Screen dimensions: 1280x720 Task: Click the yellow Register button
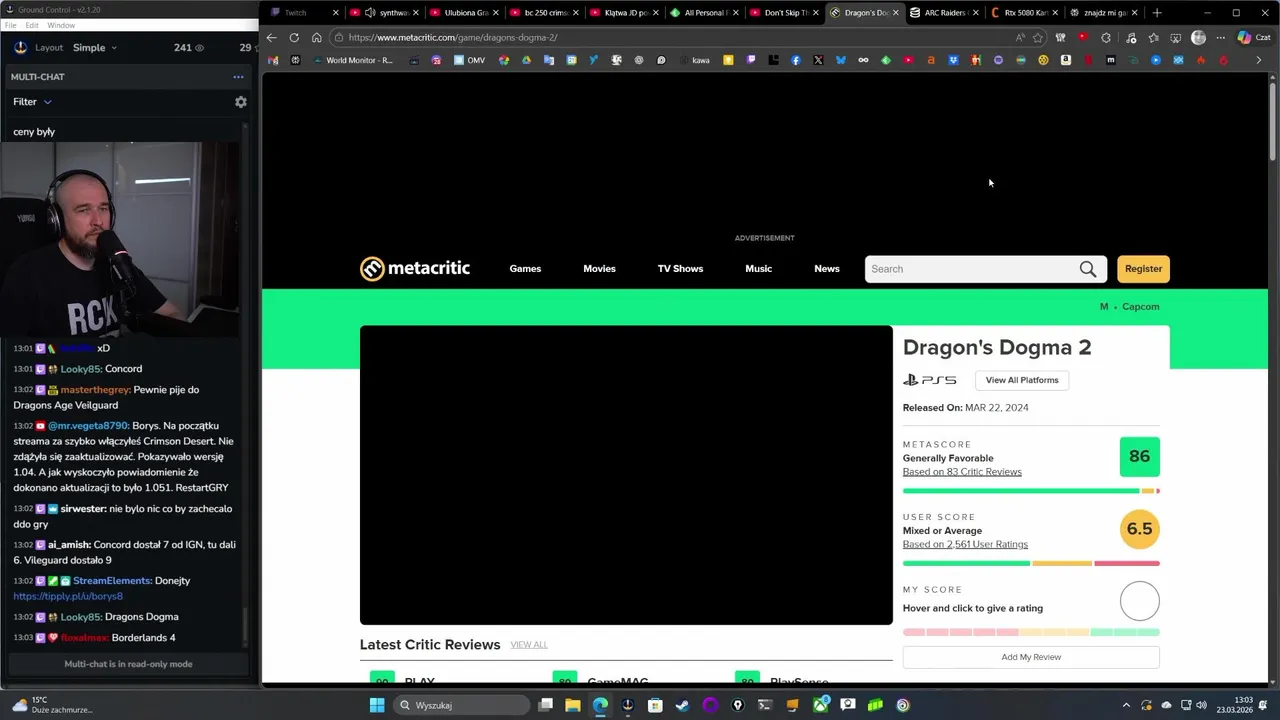tap(1143, 269)
